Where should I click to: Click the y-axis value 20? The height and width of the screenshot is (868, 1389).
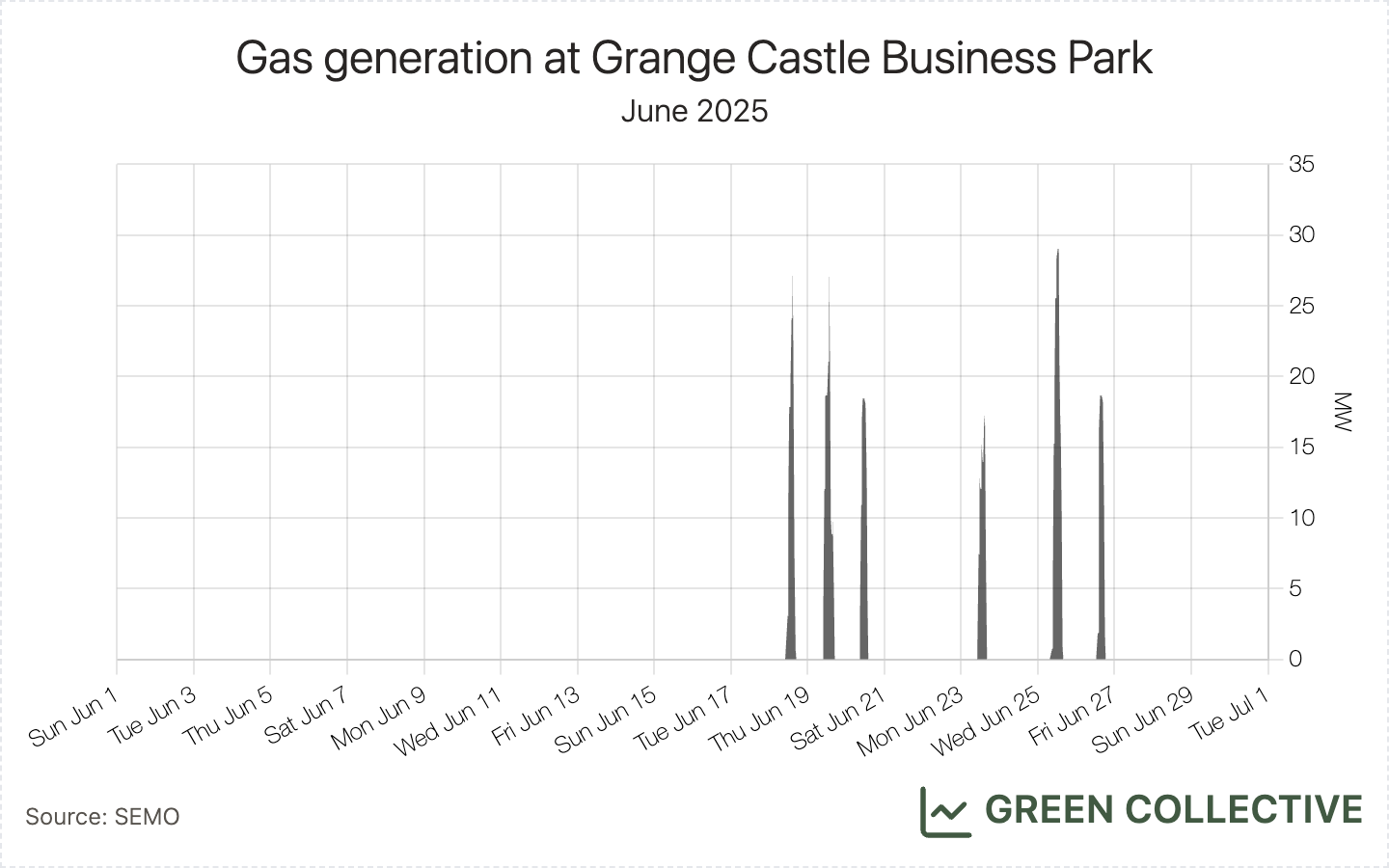click(1301, 376)
